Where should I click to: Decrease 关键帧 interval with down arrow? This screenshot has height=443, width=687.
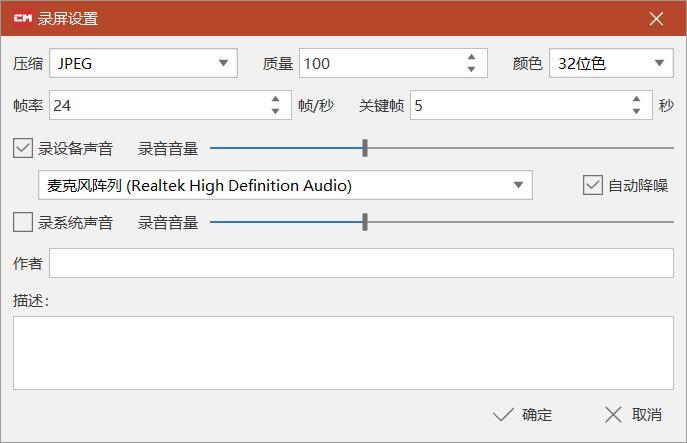[x=636, y=111]
